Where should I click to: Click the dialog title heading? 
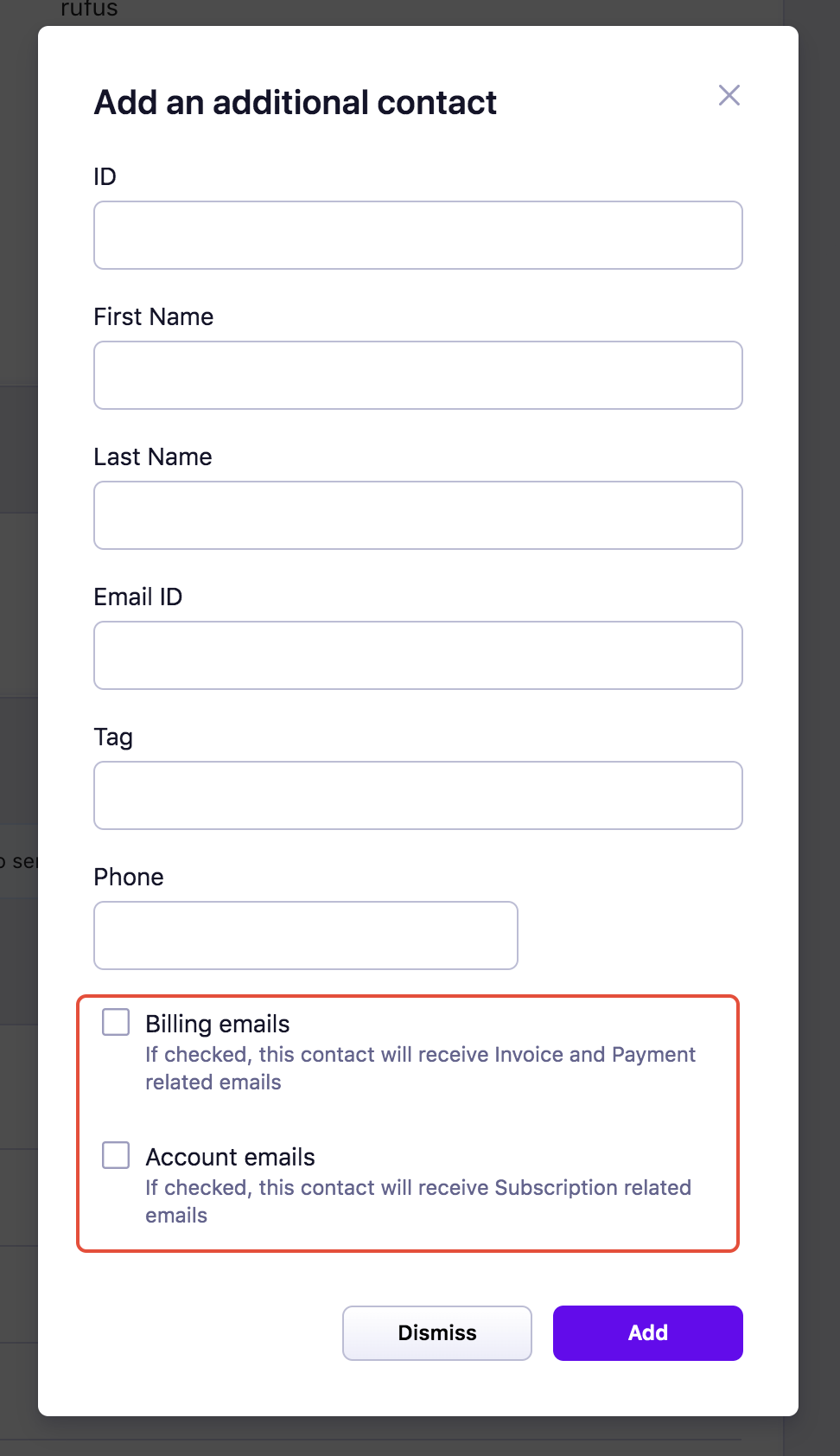295,102
